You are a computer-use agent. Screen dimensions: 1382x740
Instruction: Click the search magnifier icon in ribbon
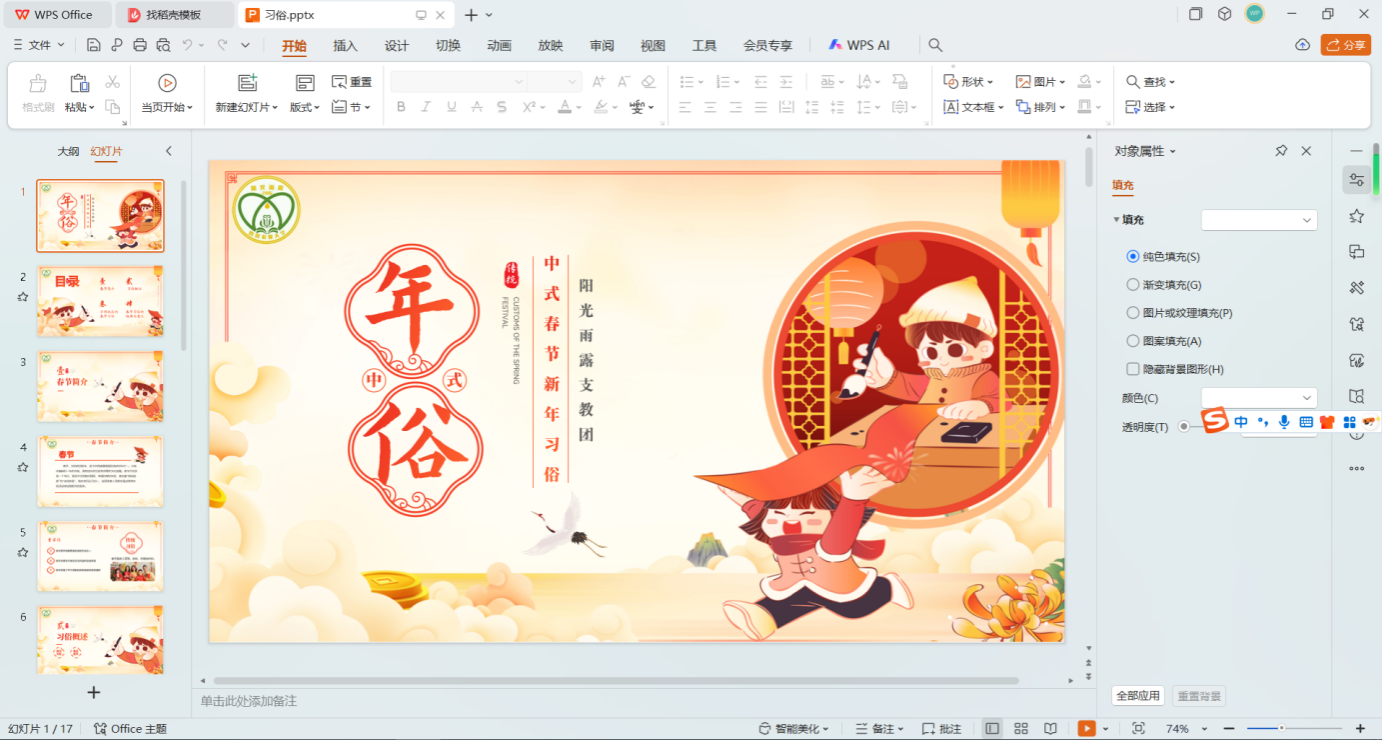[935, 45]
